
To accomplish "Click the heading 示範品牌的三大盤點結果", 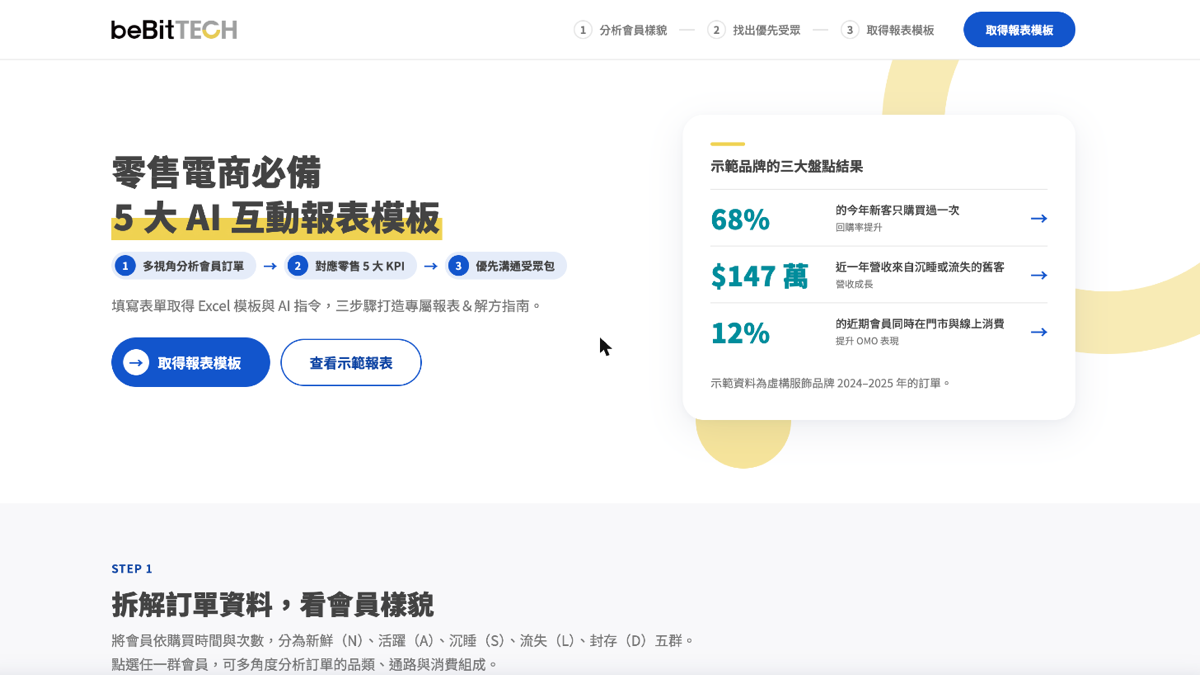I will pos(786,166).
